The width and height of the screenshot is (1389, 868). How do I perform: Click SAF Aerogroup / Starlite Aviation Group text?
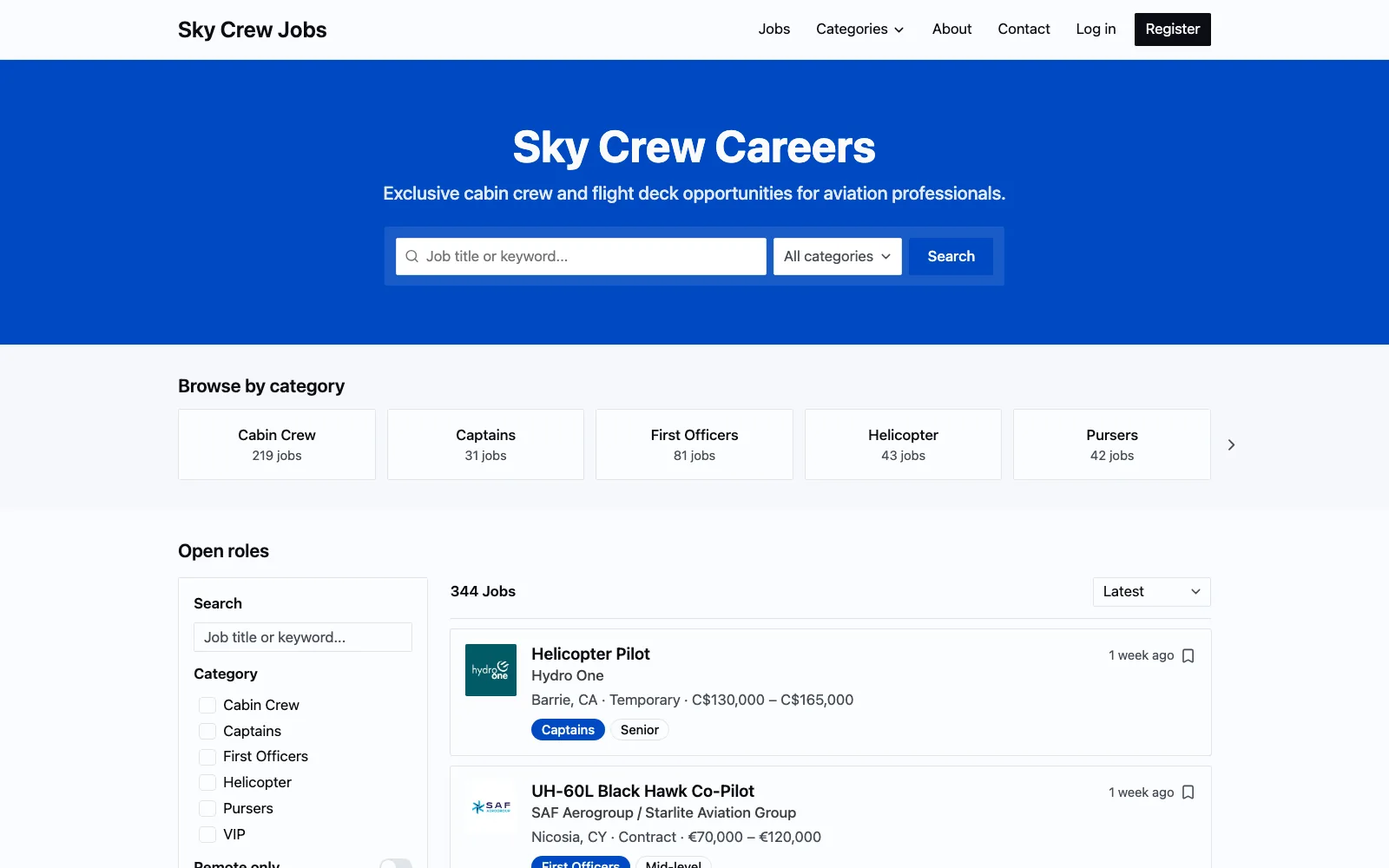click(x=663, y=812)
